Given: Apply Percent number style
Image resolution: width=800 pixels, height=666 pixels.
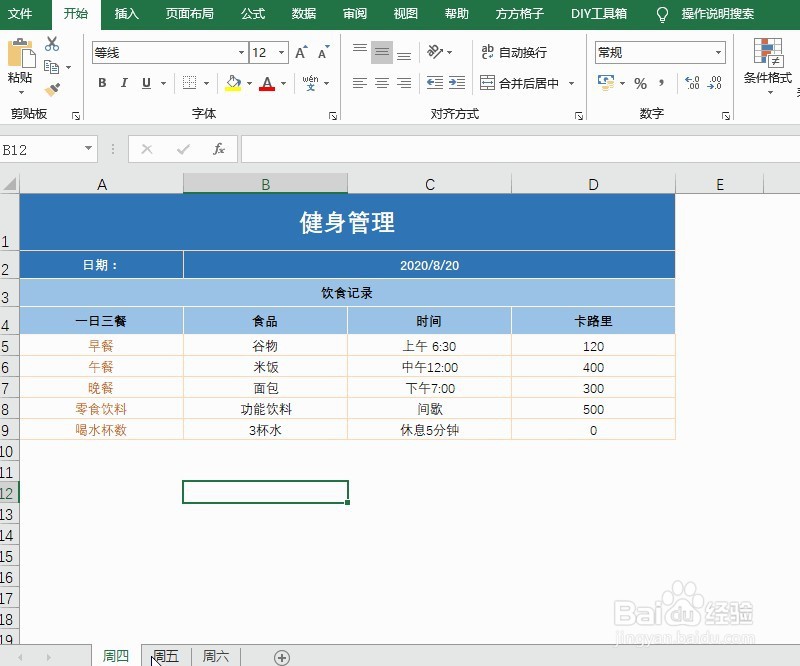Looking at the screenshot, I should pyautogui.click(x=640, y=84).
